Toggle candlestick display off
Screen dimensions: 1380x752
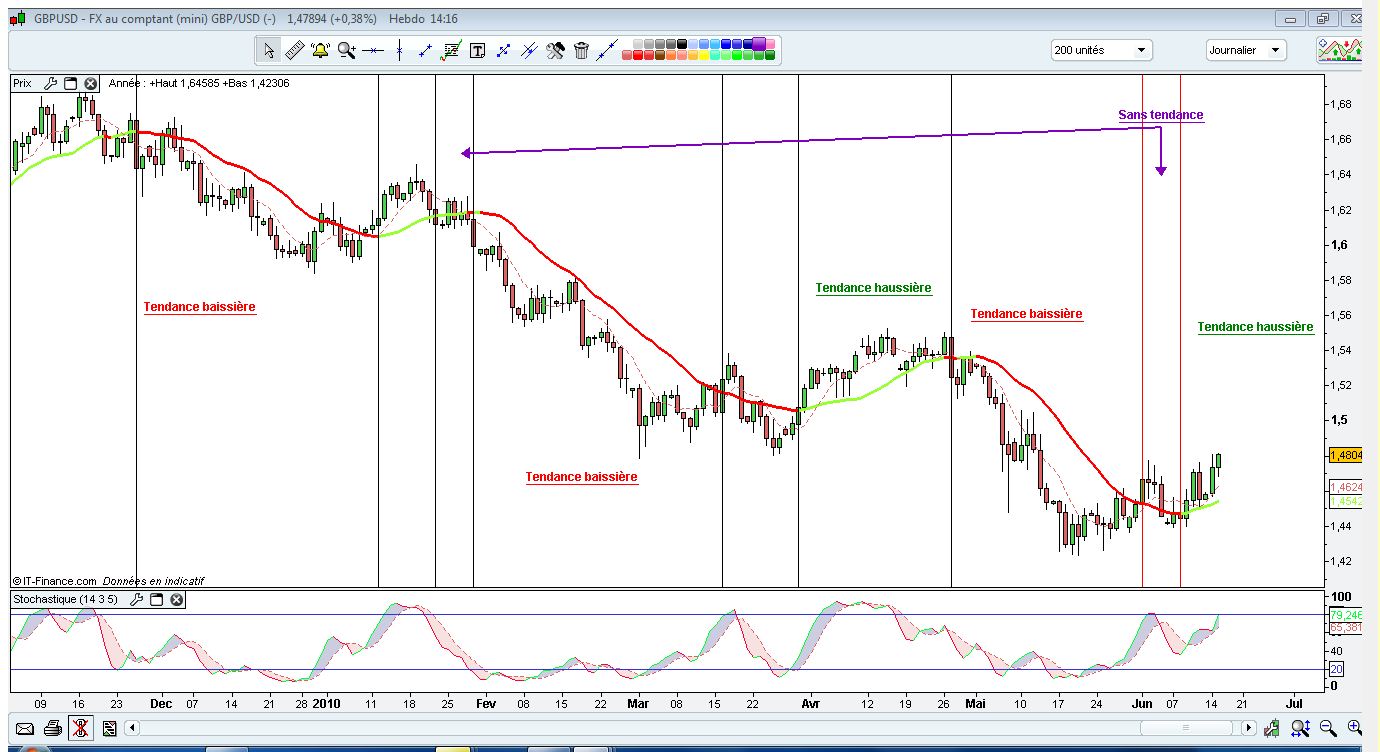[x=80, y=729]
